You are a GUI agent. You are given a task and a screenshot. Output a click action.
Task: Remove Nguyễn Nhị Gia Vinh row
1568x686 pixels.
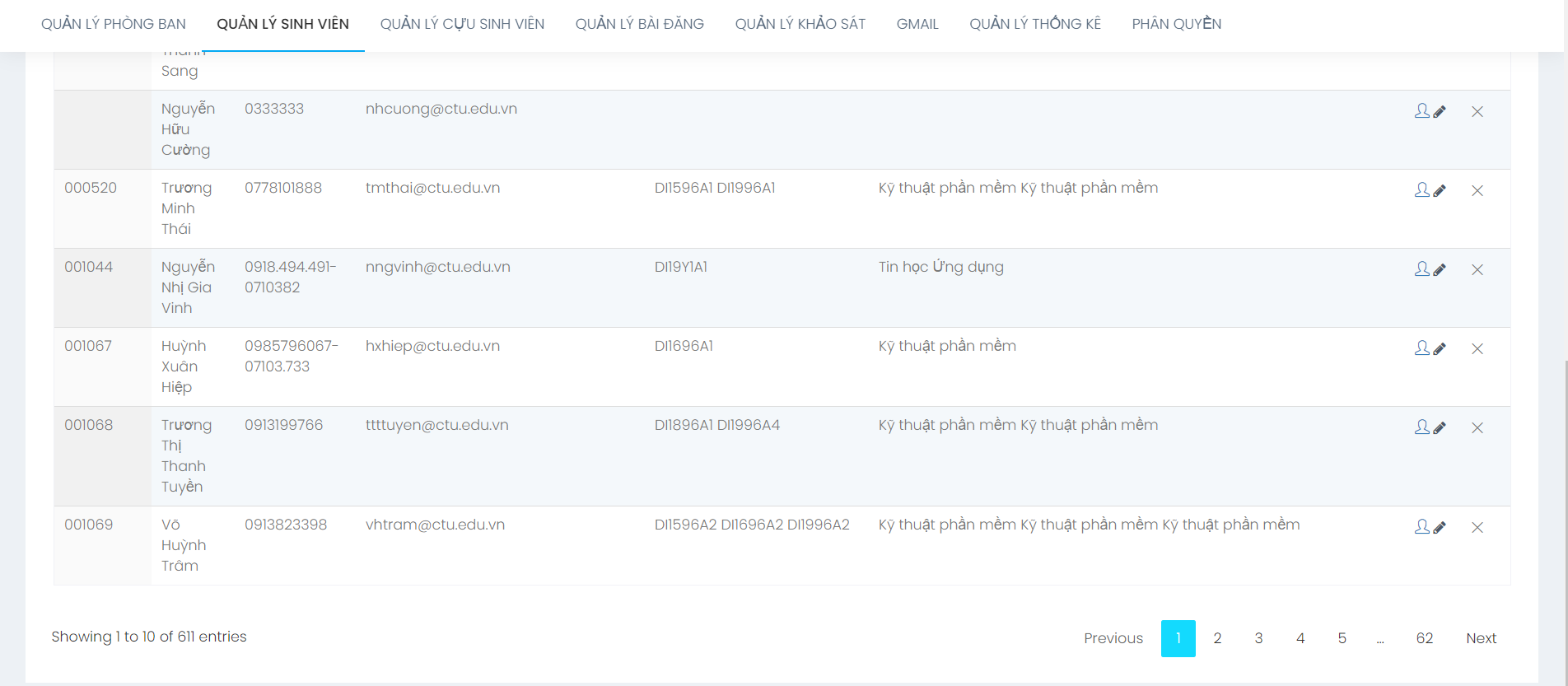tap(1477, 270)
